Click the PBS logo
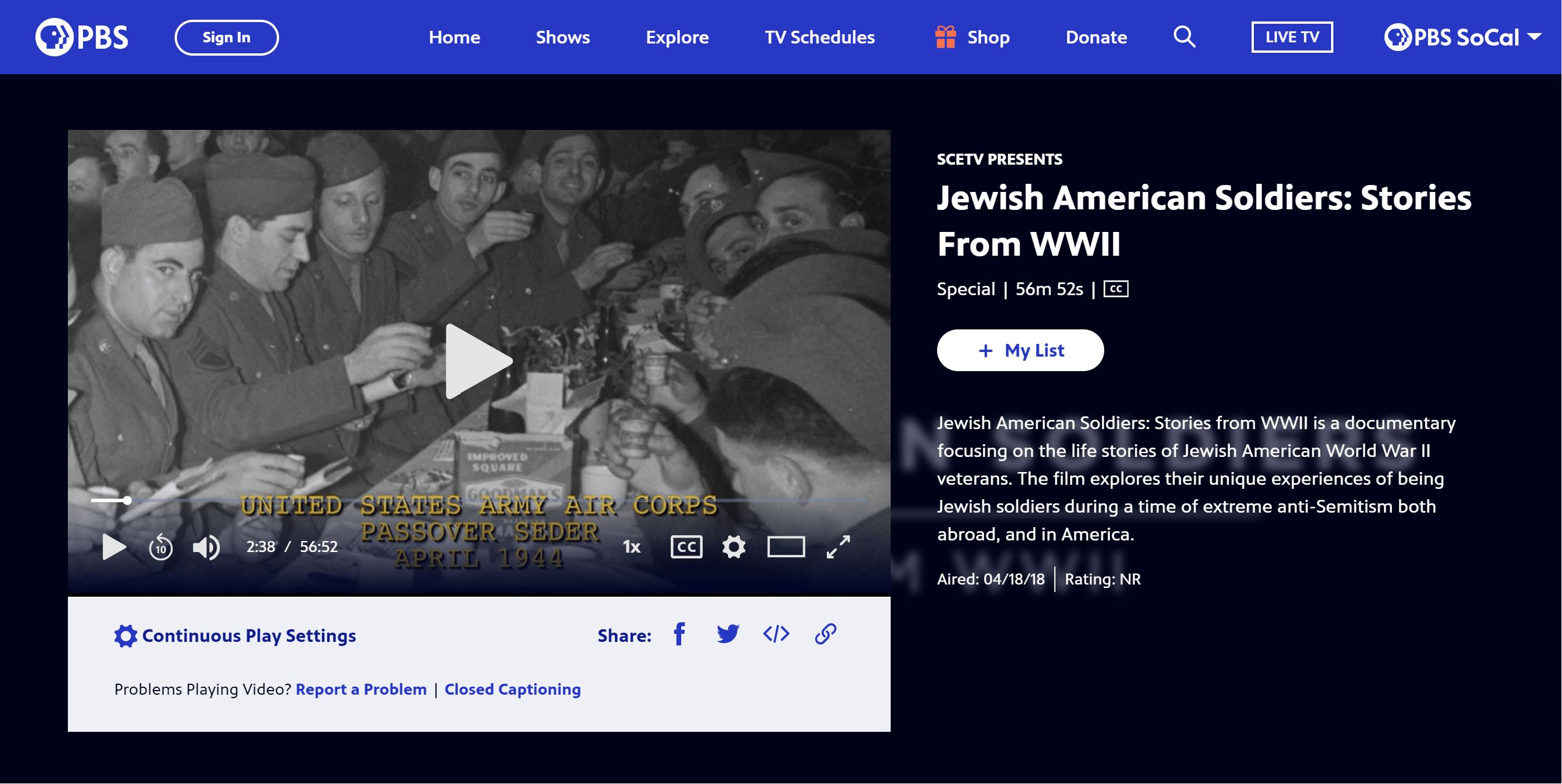This screenshot has width=1562, height=784. (x=82, y=37)
